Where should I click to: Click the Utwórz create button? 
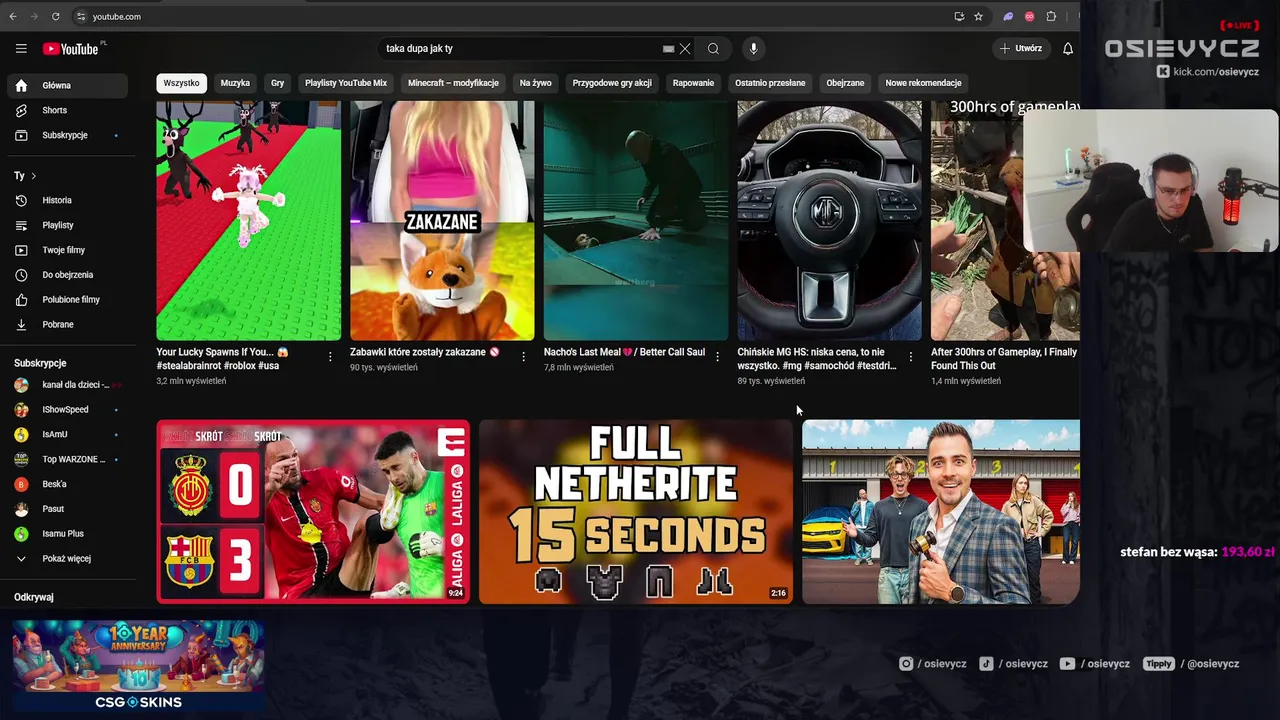click(1021, 48)
